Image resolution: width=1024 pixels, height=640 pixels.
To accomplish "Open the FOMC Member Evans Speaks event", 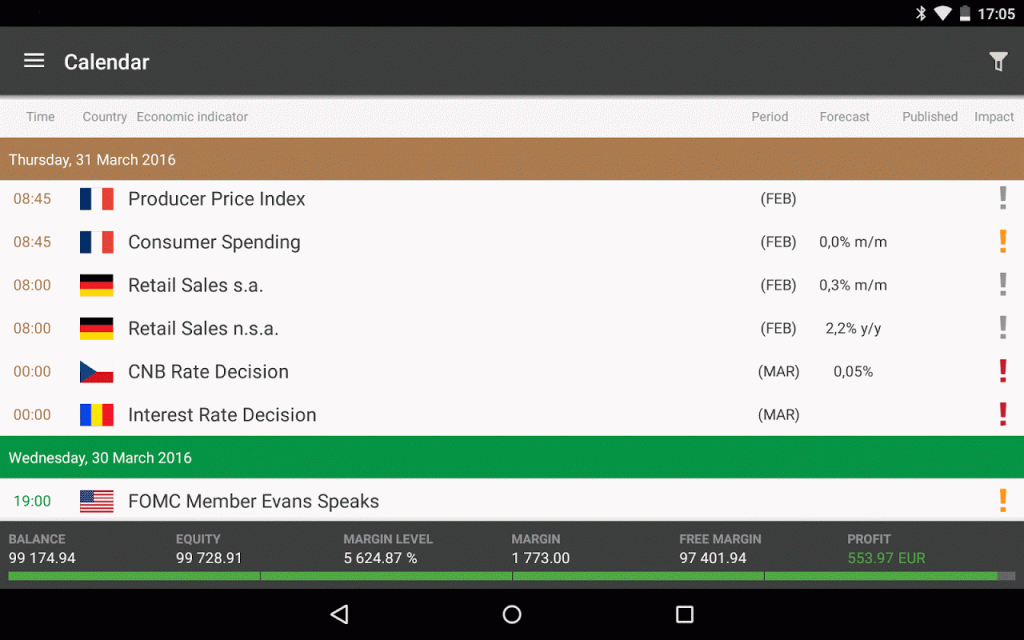I will [x=512, y=500].
